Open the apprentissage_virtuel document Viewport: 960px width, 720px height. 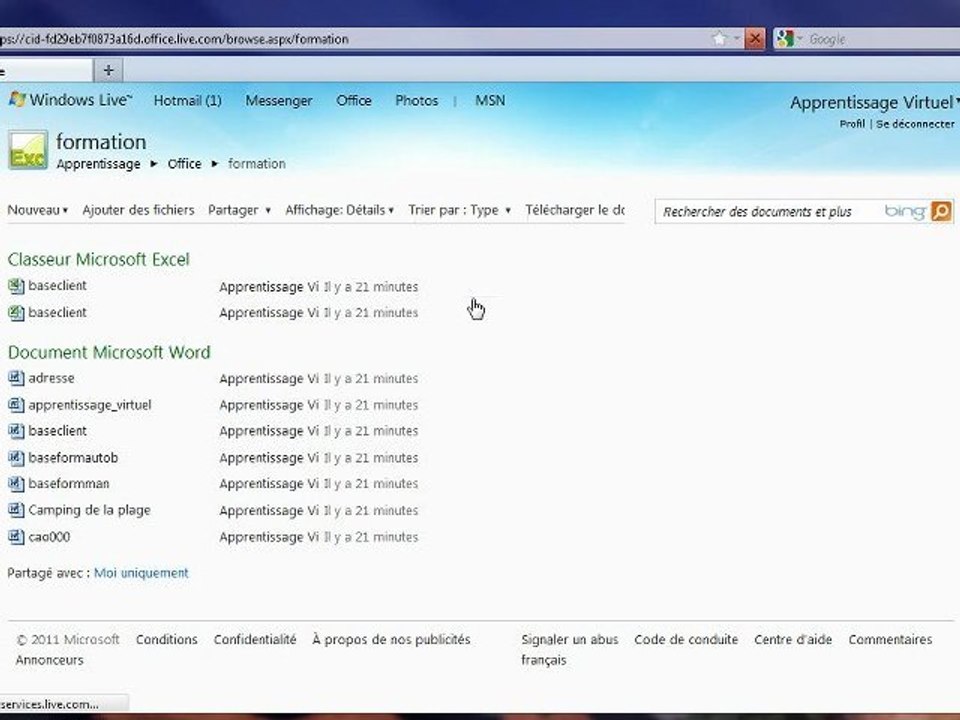[x=90, y=405]
